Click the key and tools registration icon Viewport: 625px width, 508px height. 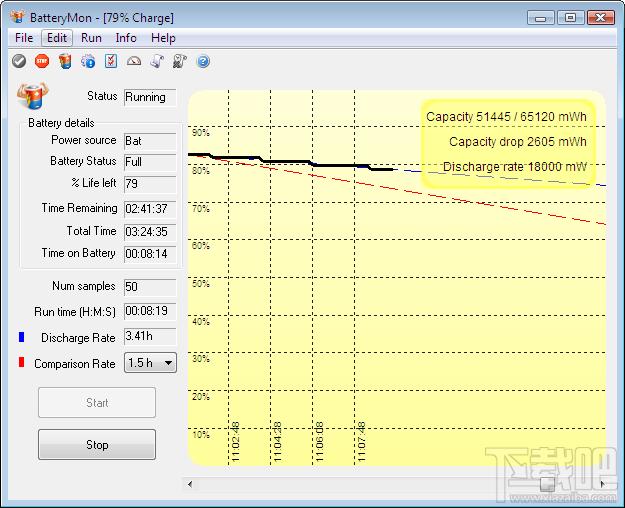pos(180,61)
